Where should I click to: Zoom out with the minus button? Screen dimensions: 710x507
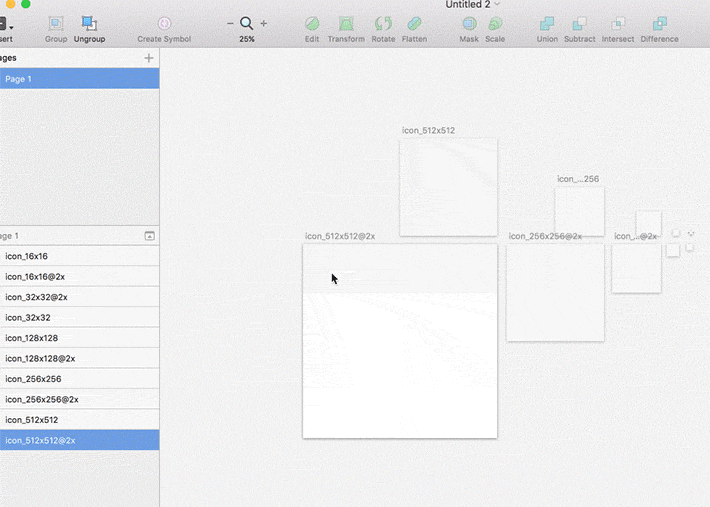point(230,23)
